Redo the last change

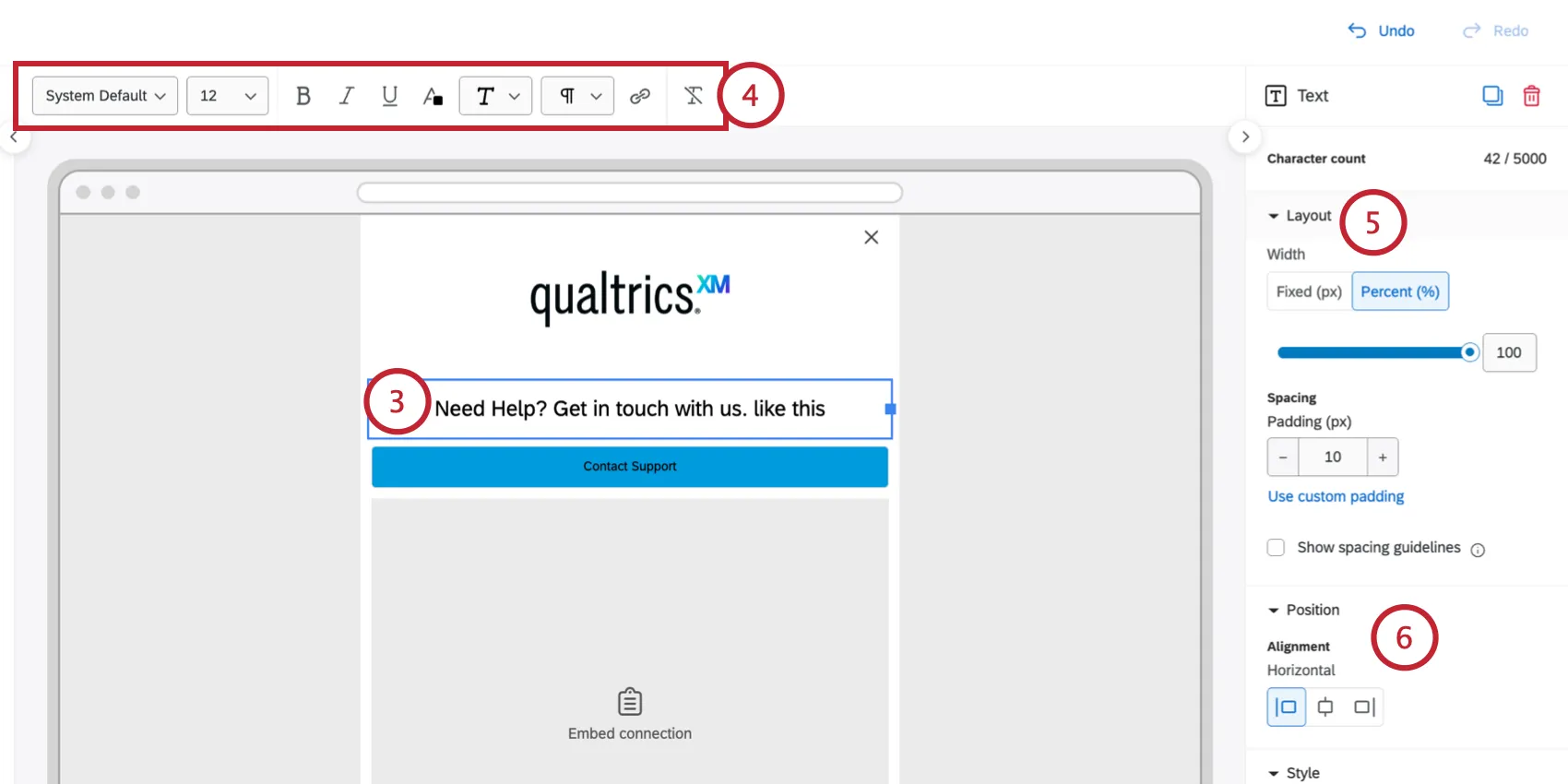point(1495,30)
